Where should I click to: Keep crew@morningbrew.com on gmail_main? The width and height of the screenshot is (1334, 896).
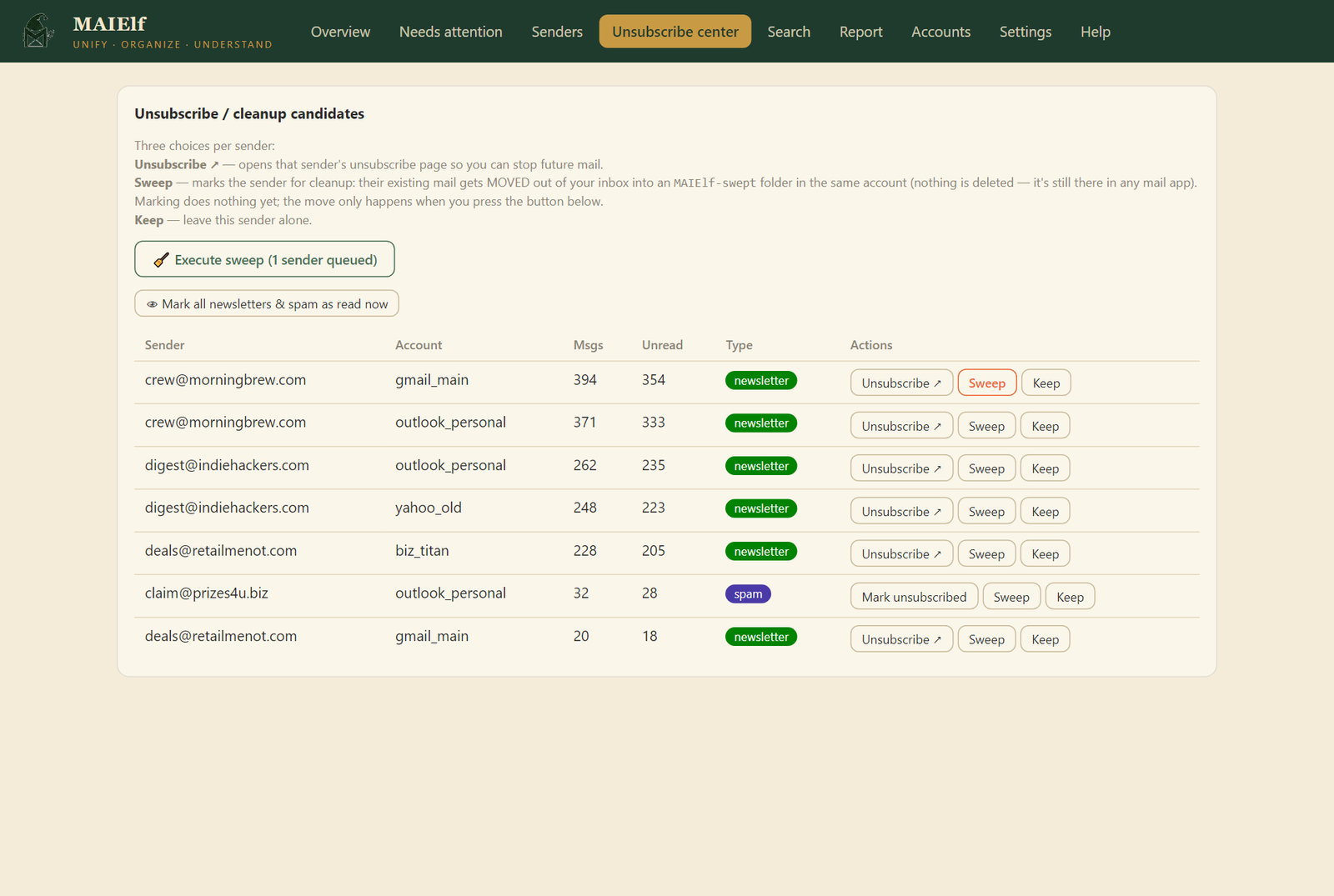point(1046,383)
